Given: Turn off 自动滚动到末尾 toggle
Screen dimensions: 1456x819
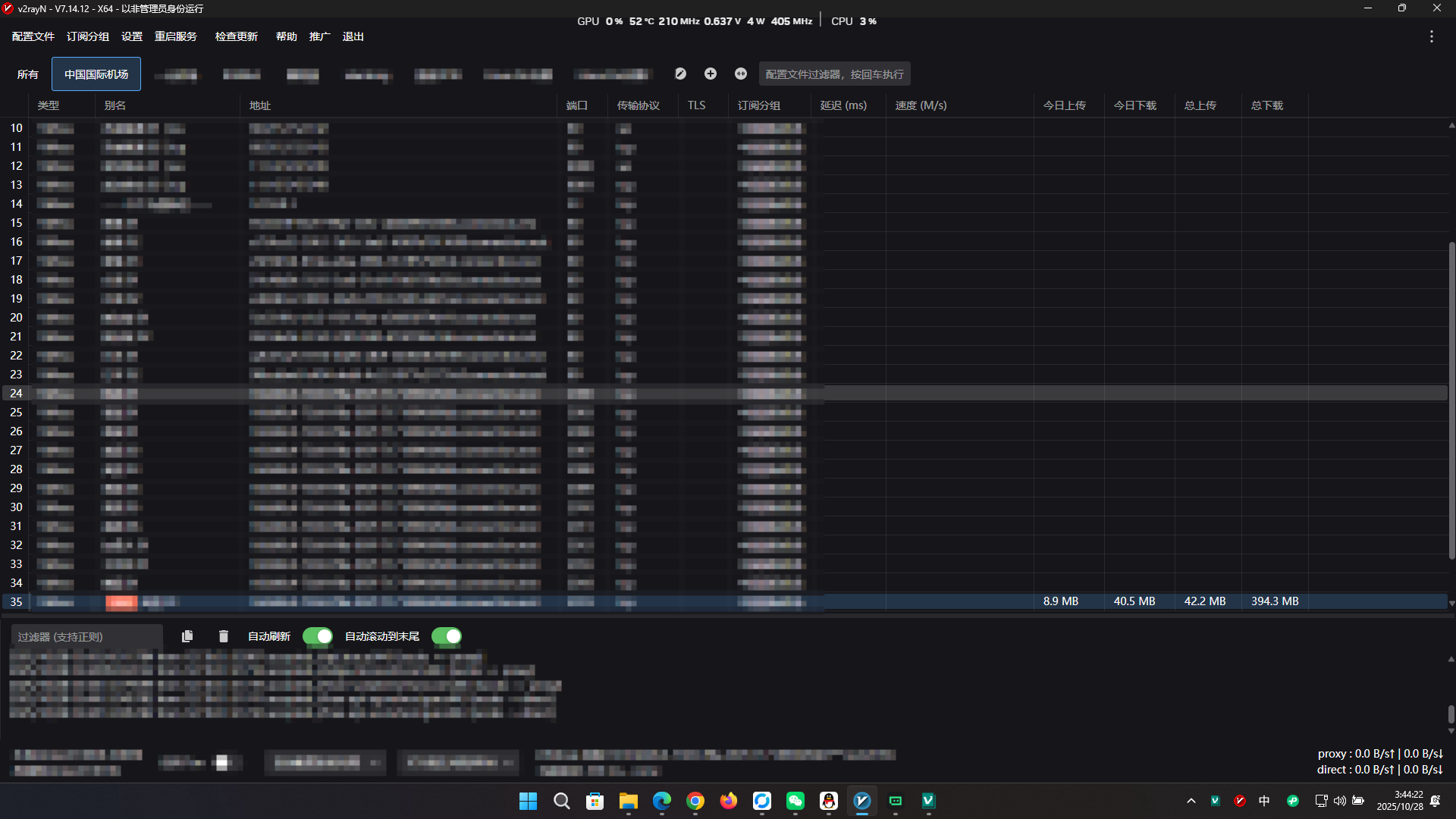Looking at the screenshot, I should pyautogui.click(x=447, y=636).
